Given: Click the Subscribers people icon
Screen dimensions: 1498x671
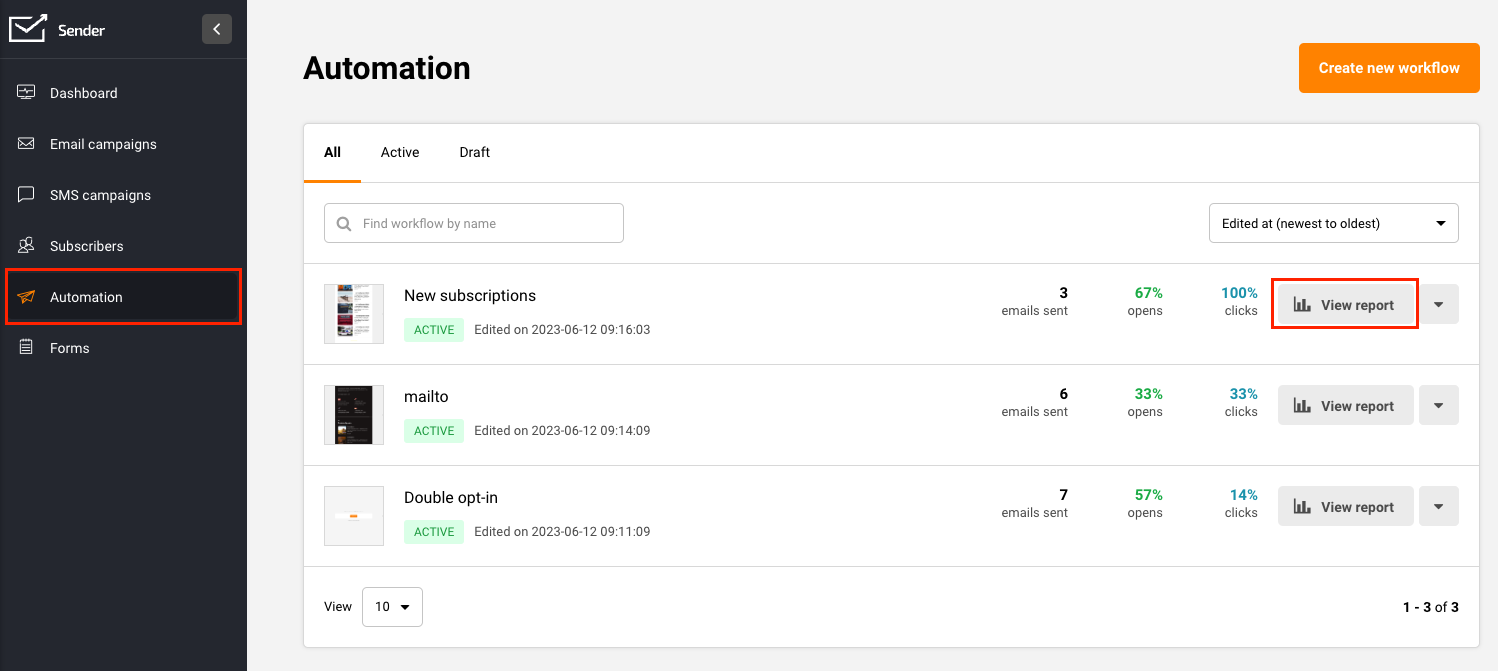Looking at the screenshot, I should click(x=27, y=246).
